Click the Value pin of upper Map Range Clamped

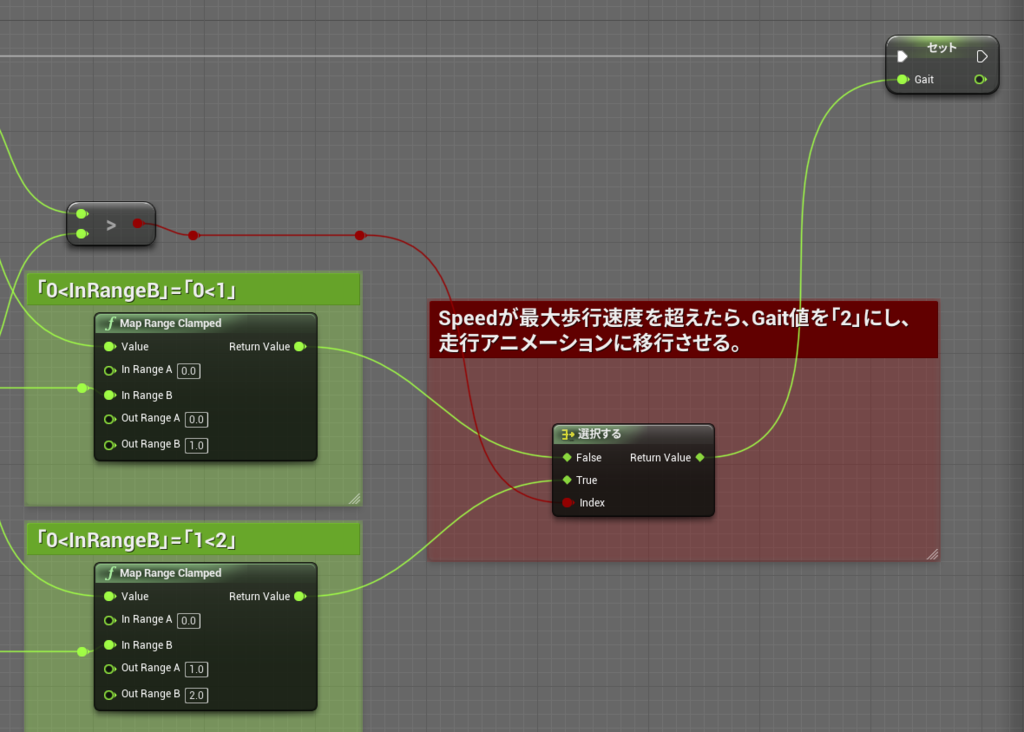[x=110, y=347]
